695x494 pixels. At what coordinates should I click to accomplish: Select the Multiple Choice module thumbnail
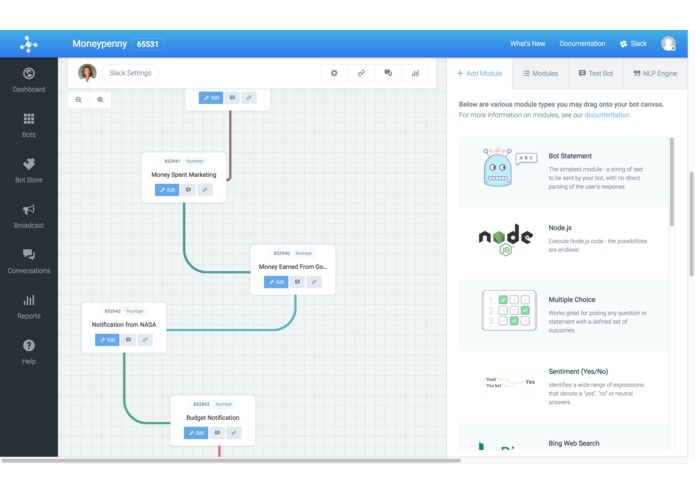[509, 311]
